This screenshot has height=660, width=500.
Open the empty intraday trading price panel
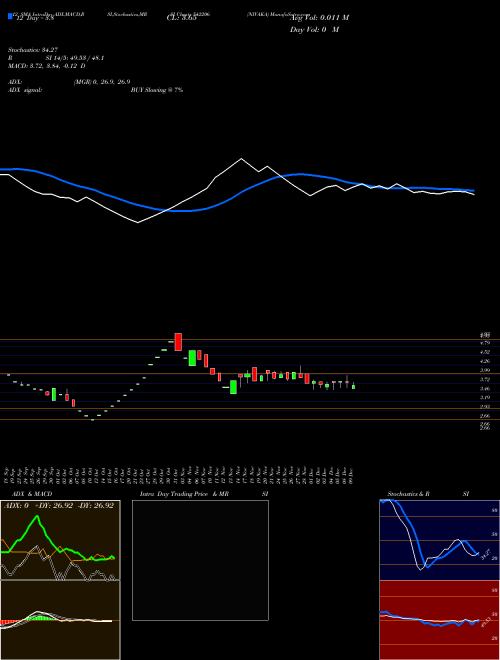click(200, 560)
